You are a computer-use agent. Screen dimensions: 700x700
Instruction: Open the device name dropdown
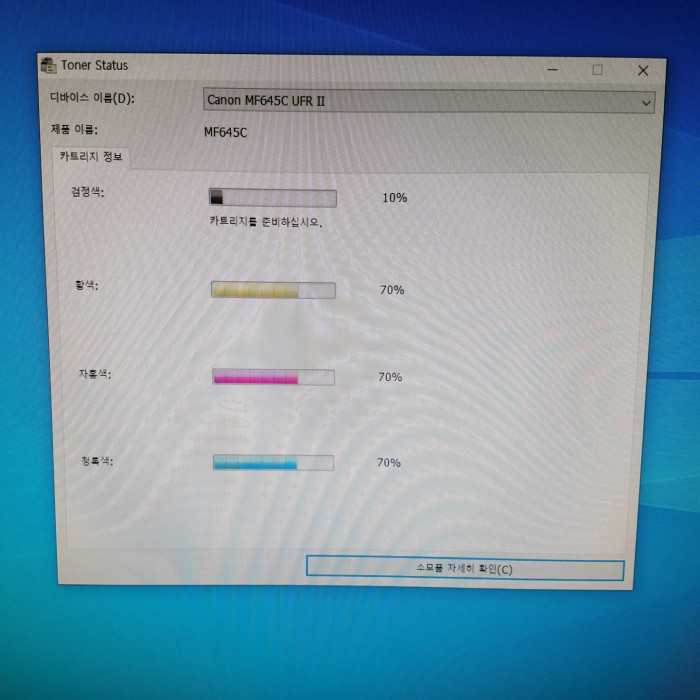[x=429, y=101]
